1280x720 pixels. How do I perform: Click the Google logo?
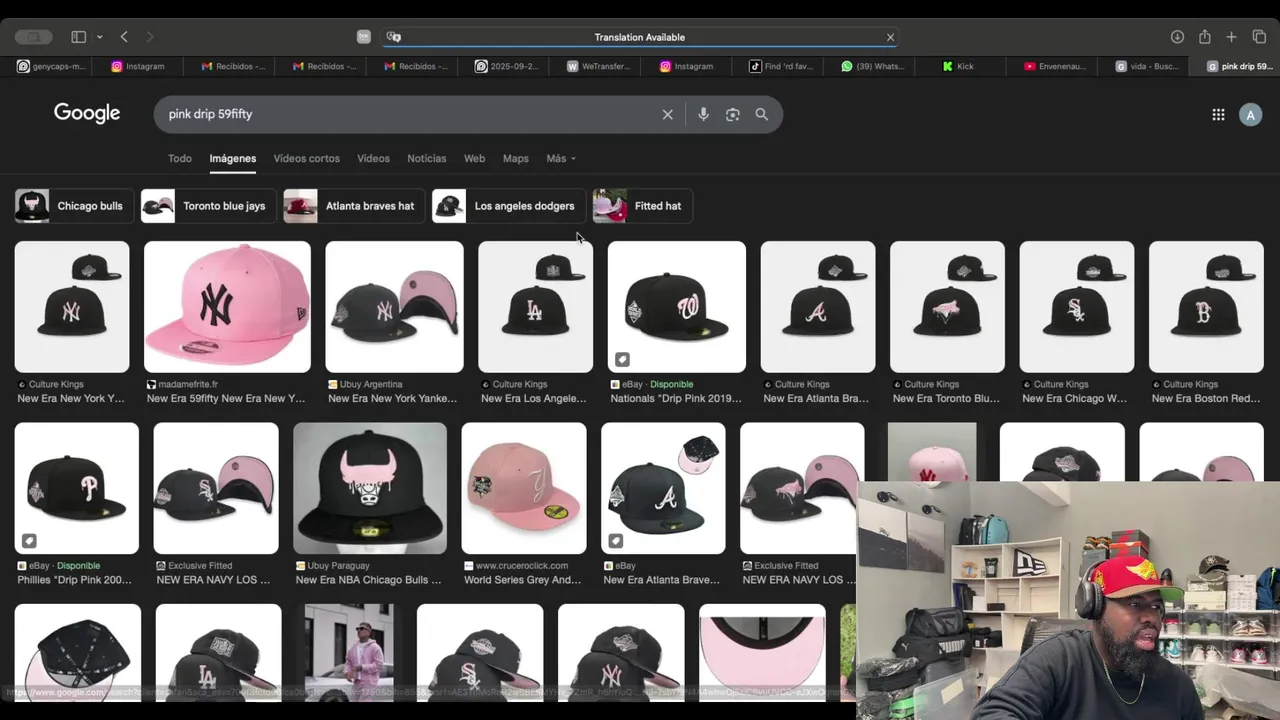(87, 113)
